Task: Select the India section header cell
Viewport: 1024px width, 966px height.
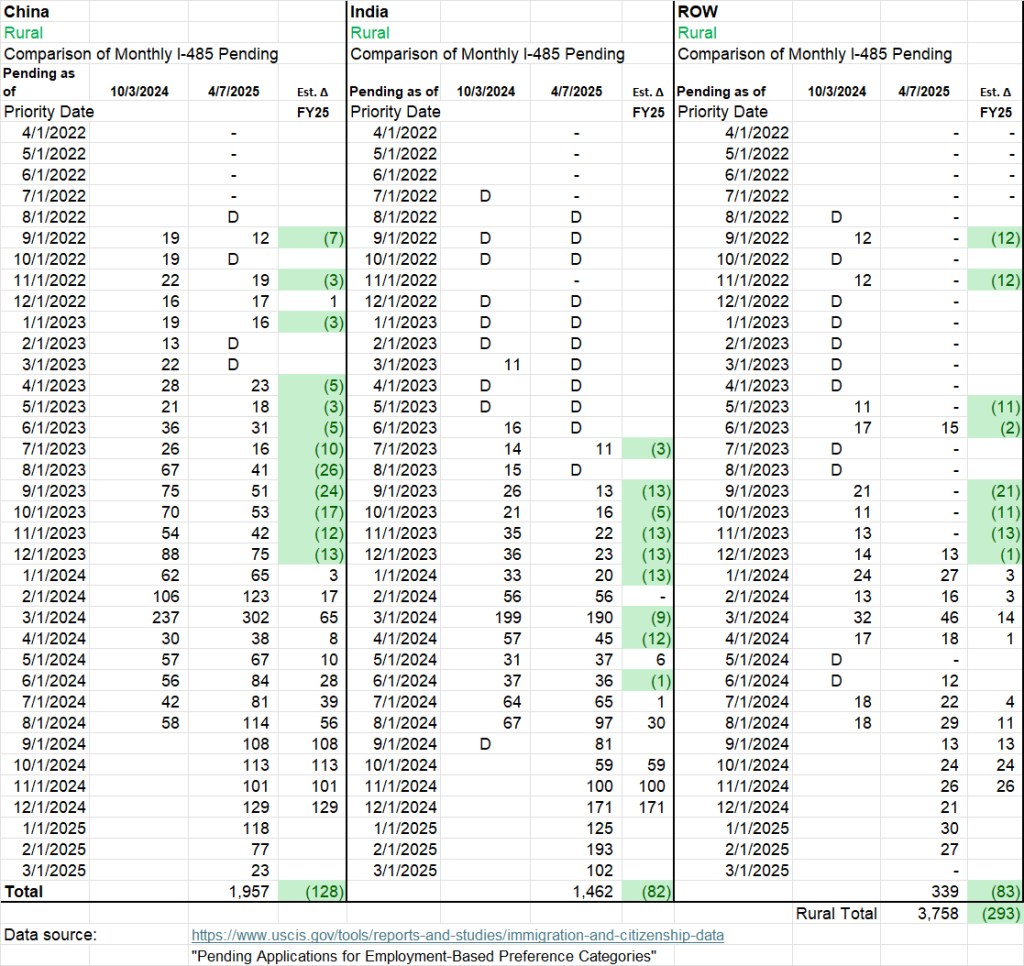Action: coord(370,12)
